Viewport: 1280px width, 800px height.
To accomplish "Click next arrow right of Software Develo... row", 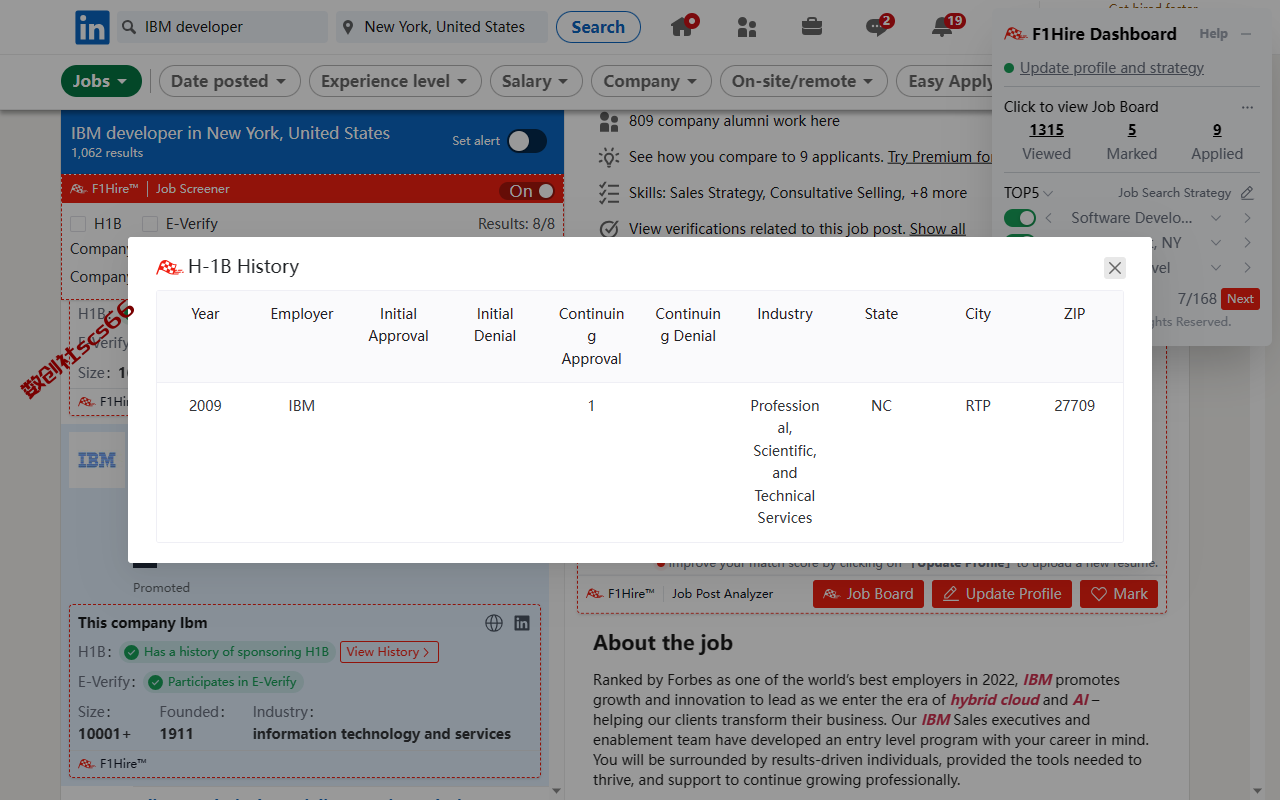I will [1248, 218].
